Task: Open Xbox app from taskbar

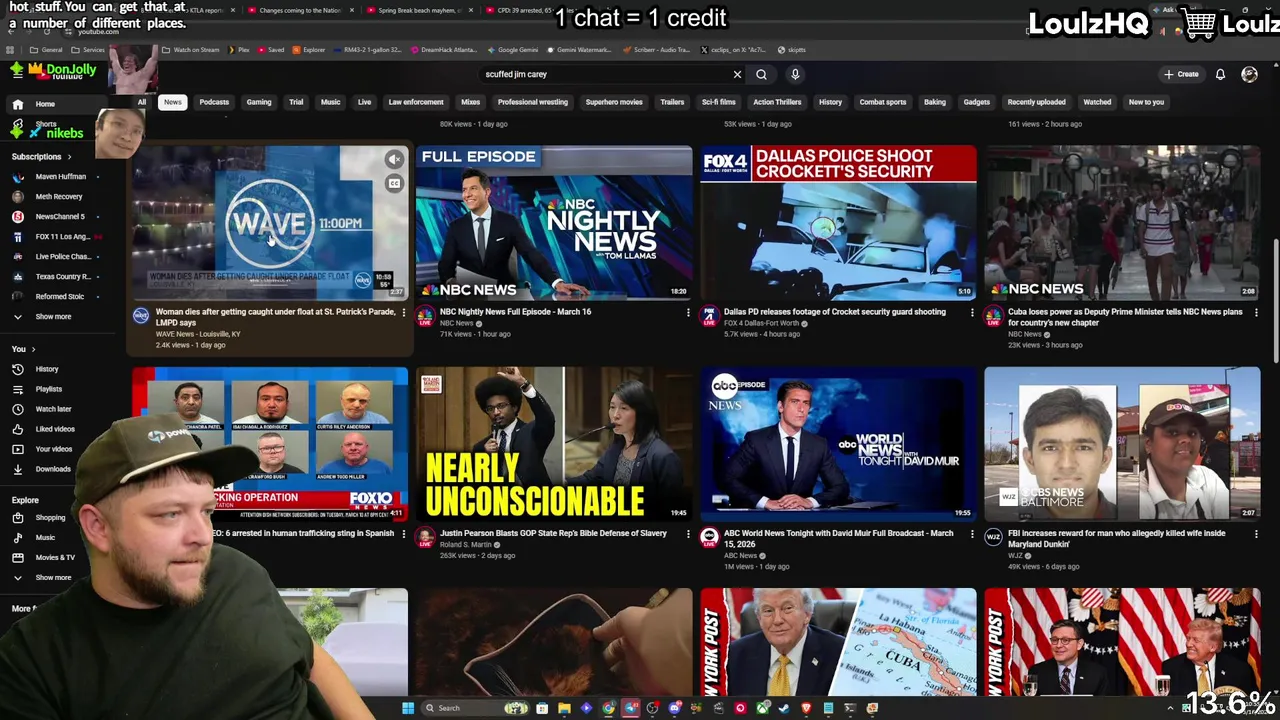Action: [762, 708]
